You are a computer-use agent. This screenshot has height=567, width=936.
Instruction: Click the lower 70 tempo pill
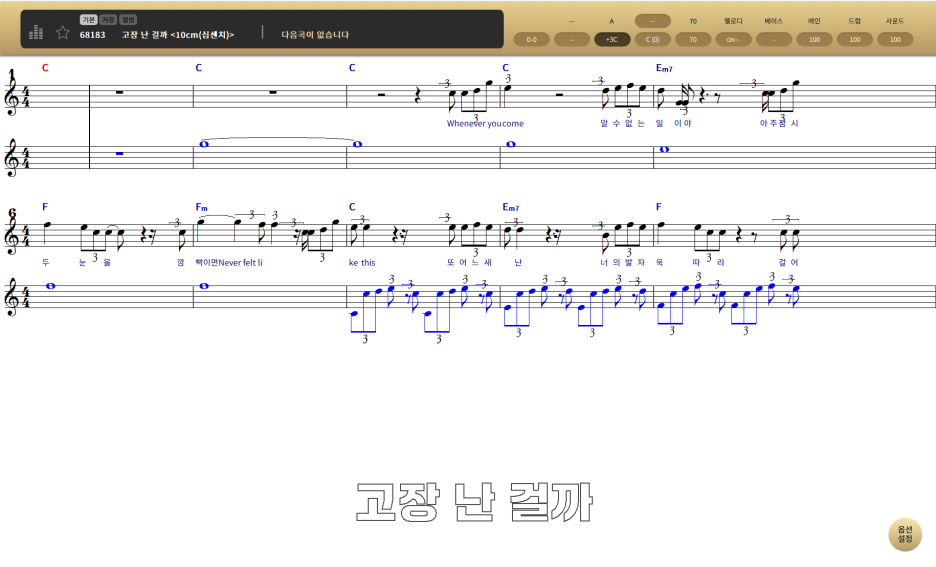pyautogui.click(x=693, y=39)
